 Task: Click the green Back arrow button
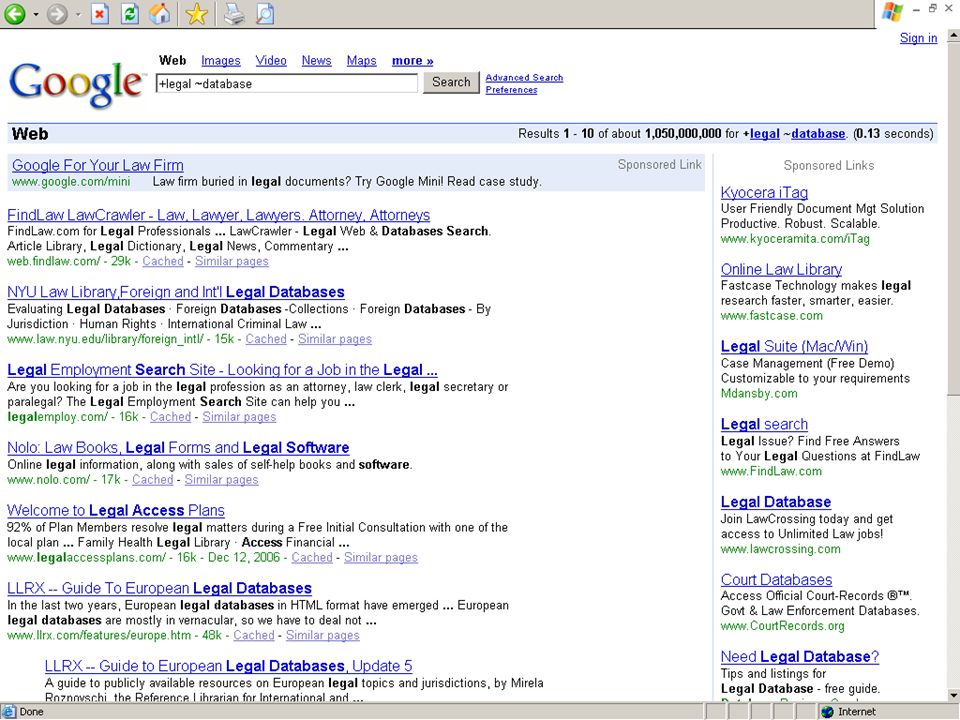click(x=15, y=13)
